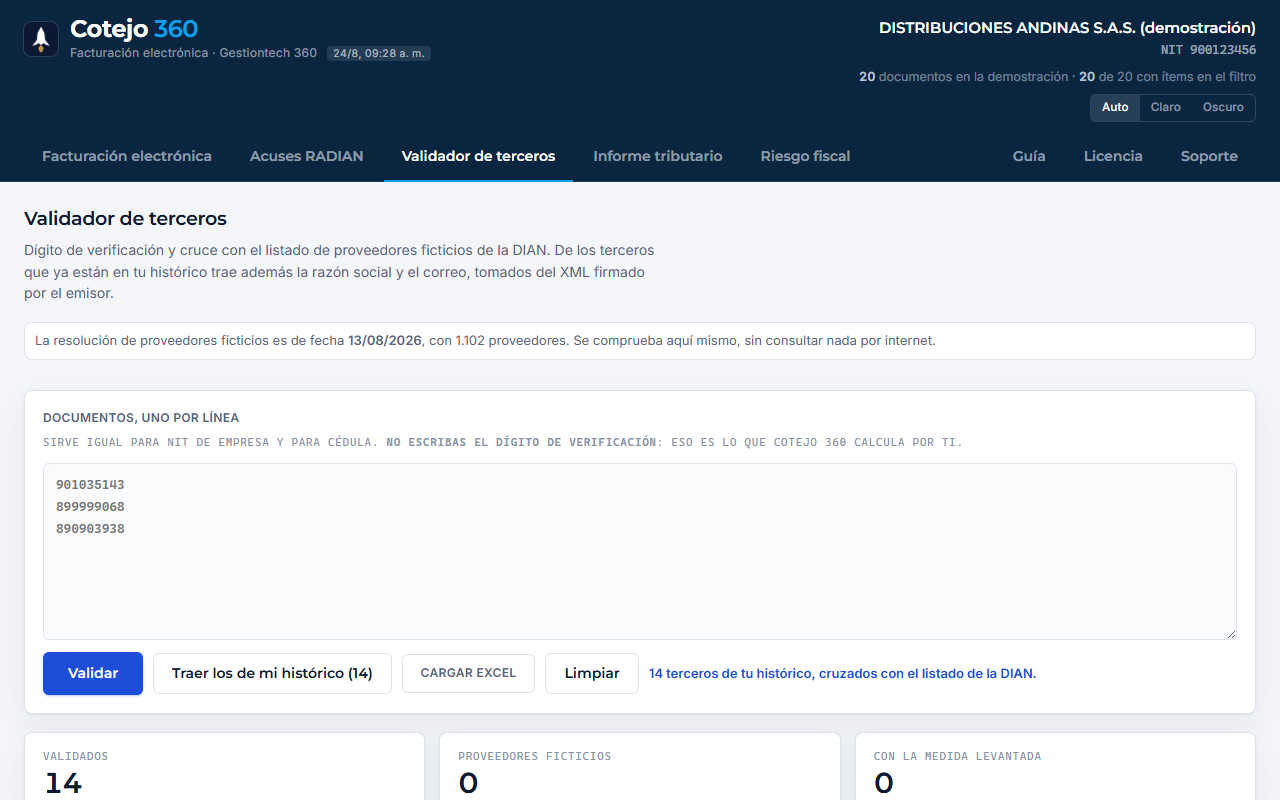Click the 890903938 line in the textarea
Viewport: 1280px width, 800px height.
pyautogui.click(x=90, y=529)
